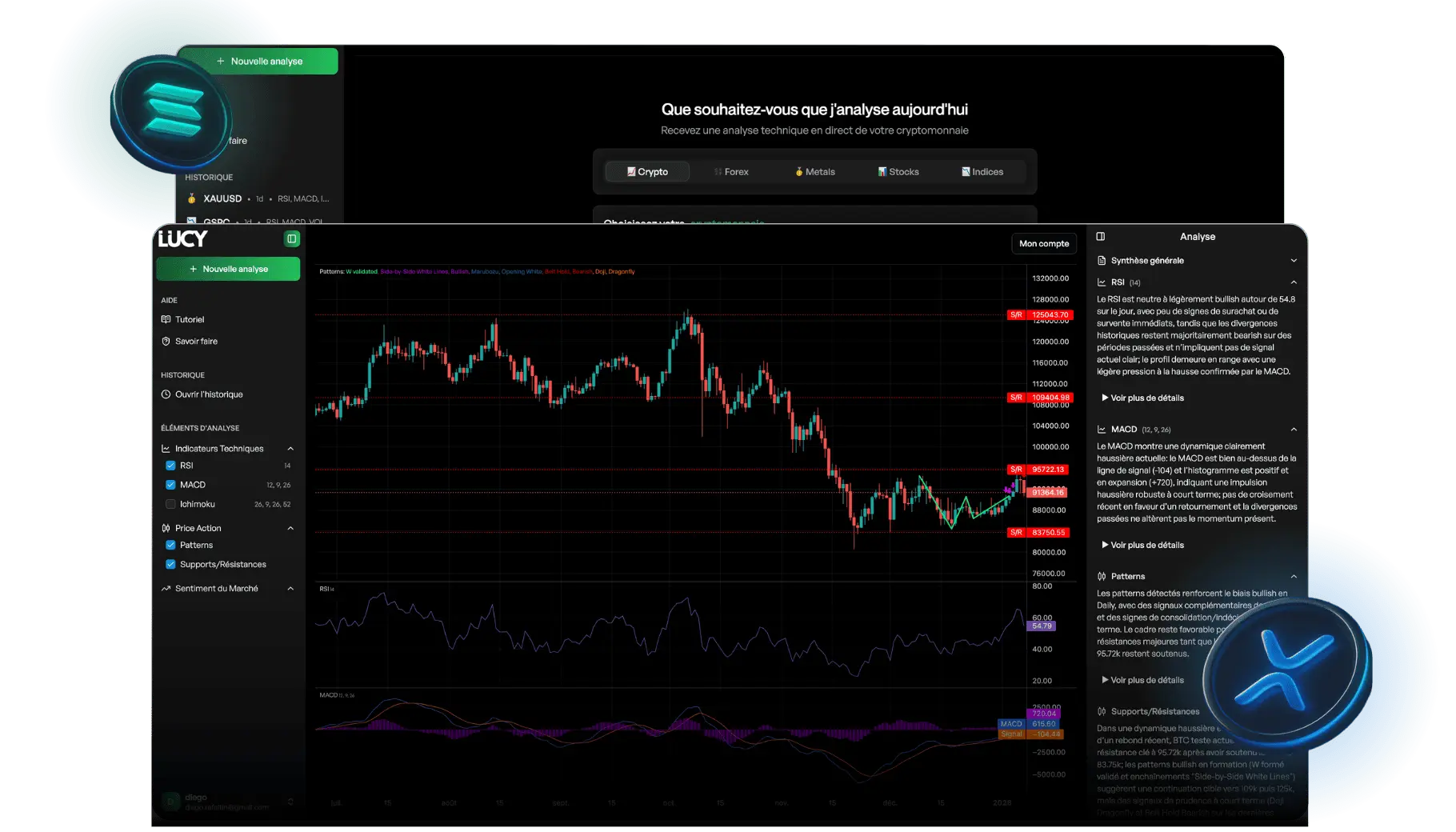
Task: Select the Crypto tab in back window
Action: coord(647,172)
